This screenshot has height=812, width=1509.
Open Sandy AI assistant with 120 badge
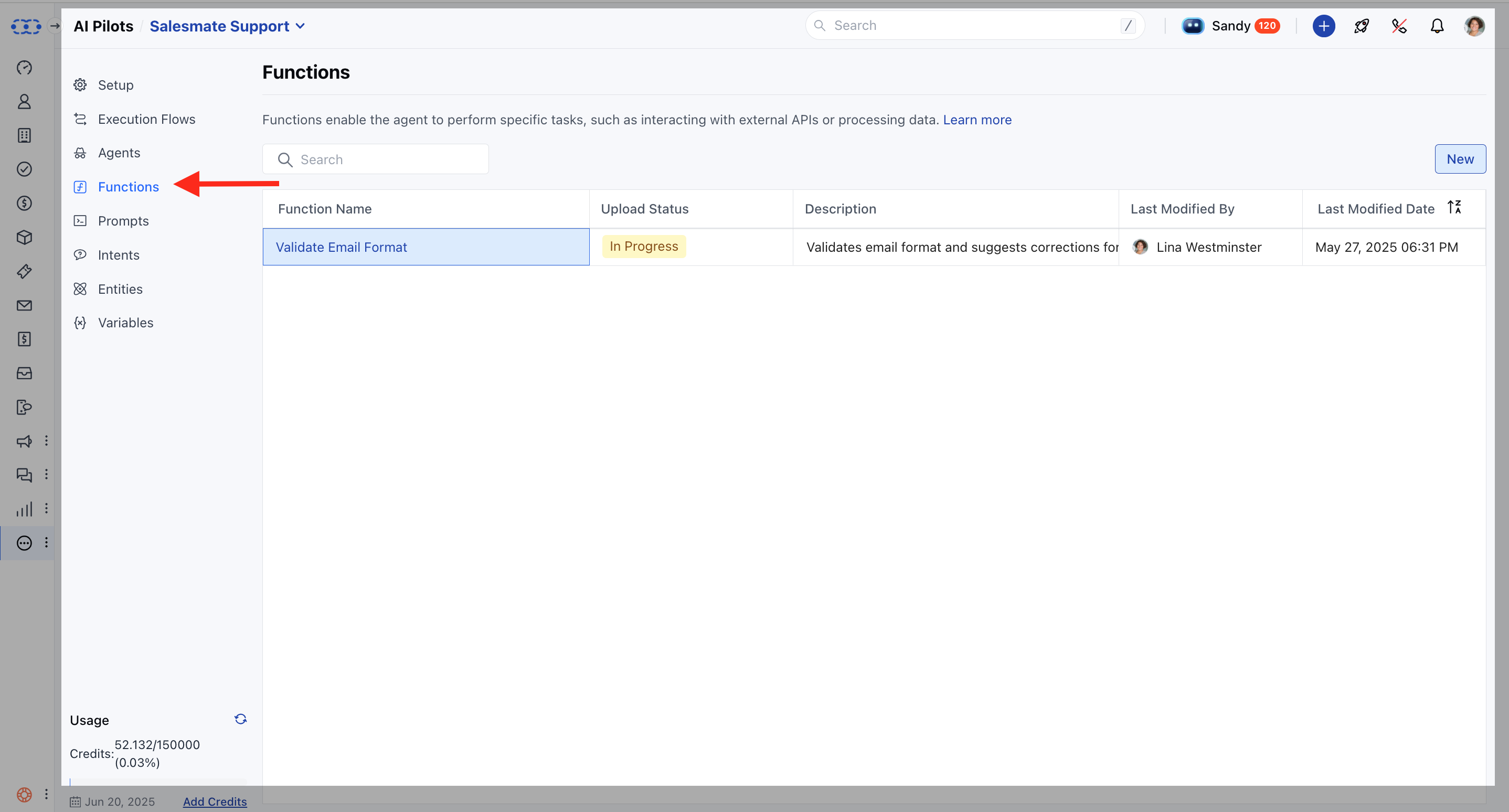(1230, 26)
